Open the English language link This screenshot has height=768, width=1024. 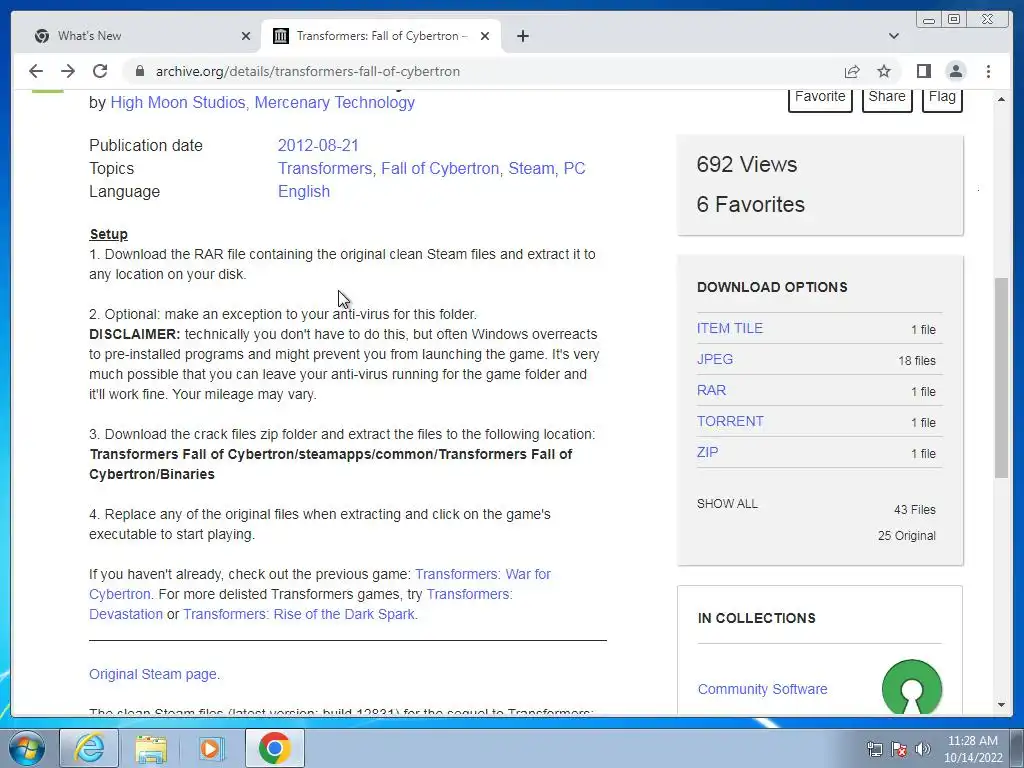click(304, 191)
